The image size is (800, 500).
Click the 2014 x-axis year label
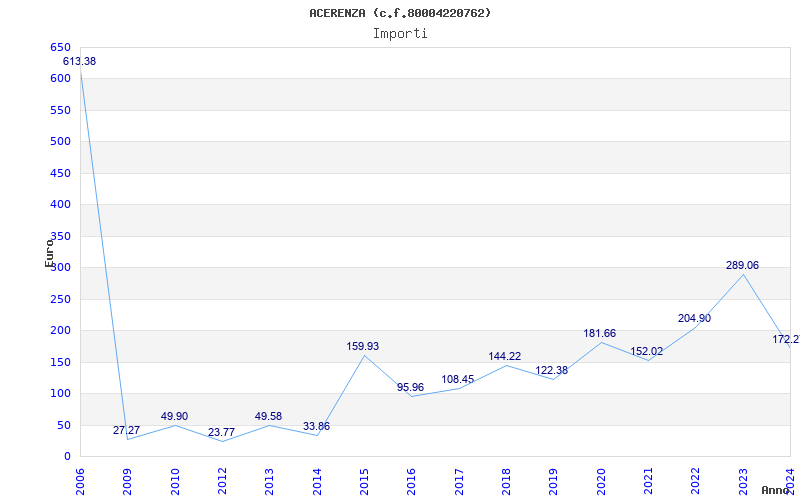click(x=317, y=482)
